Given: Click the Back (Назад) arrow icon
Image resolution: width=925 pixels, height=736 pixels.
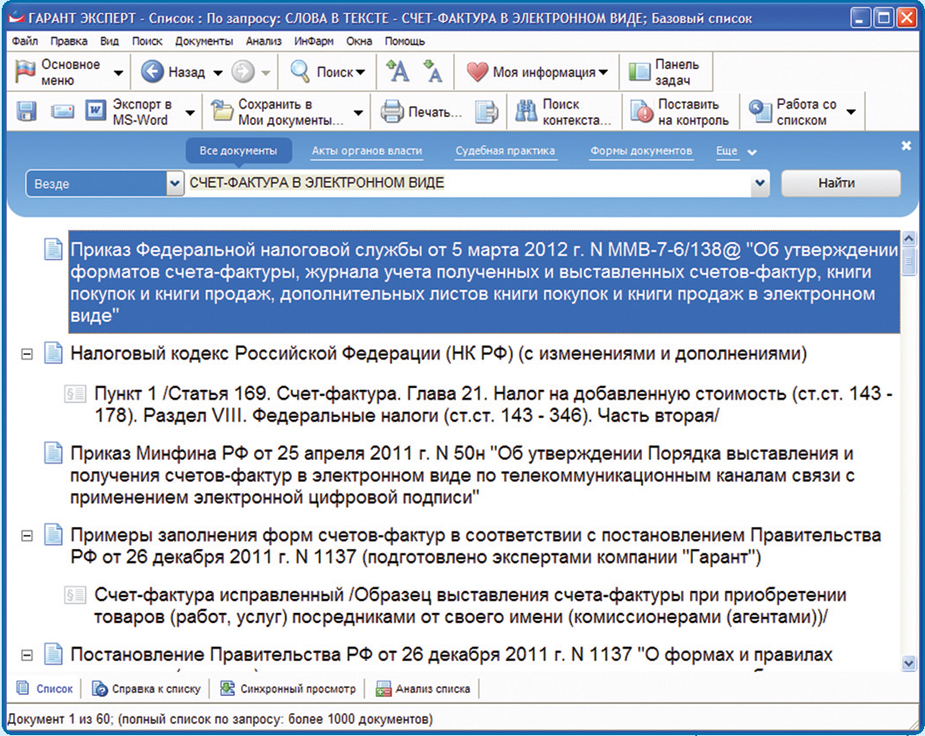Looking at the screenshot, I should tap(152, 72).
